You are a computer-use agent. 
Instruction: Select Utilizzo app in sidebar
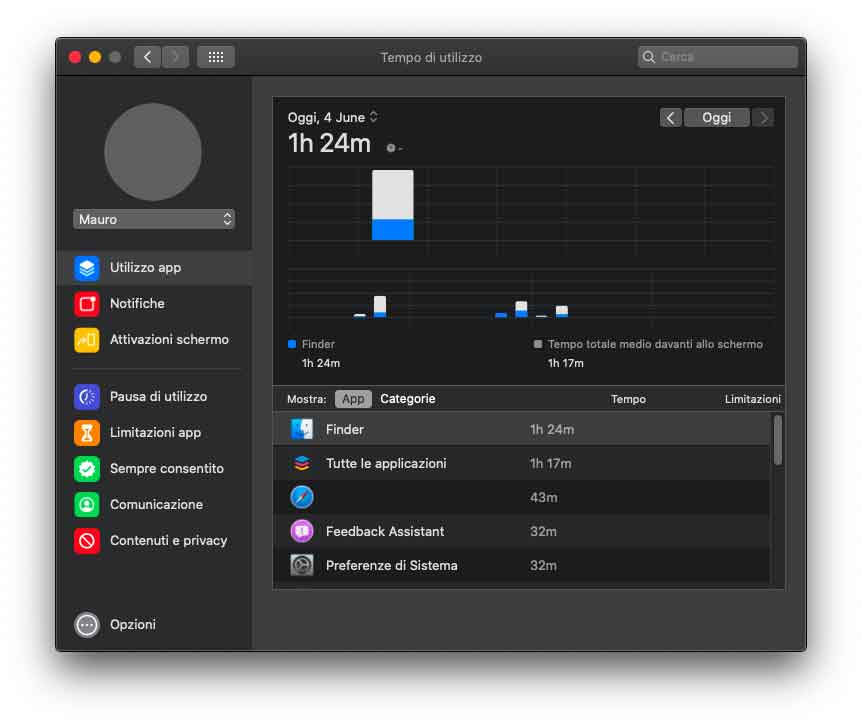coord(154,268)
